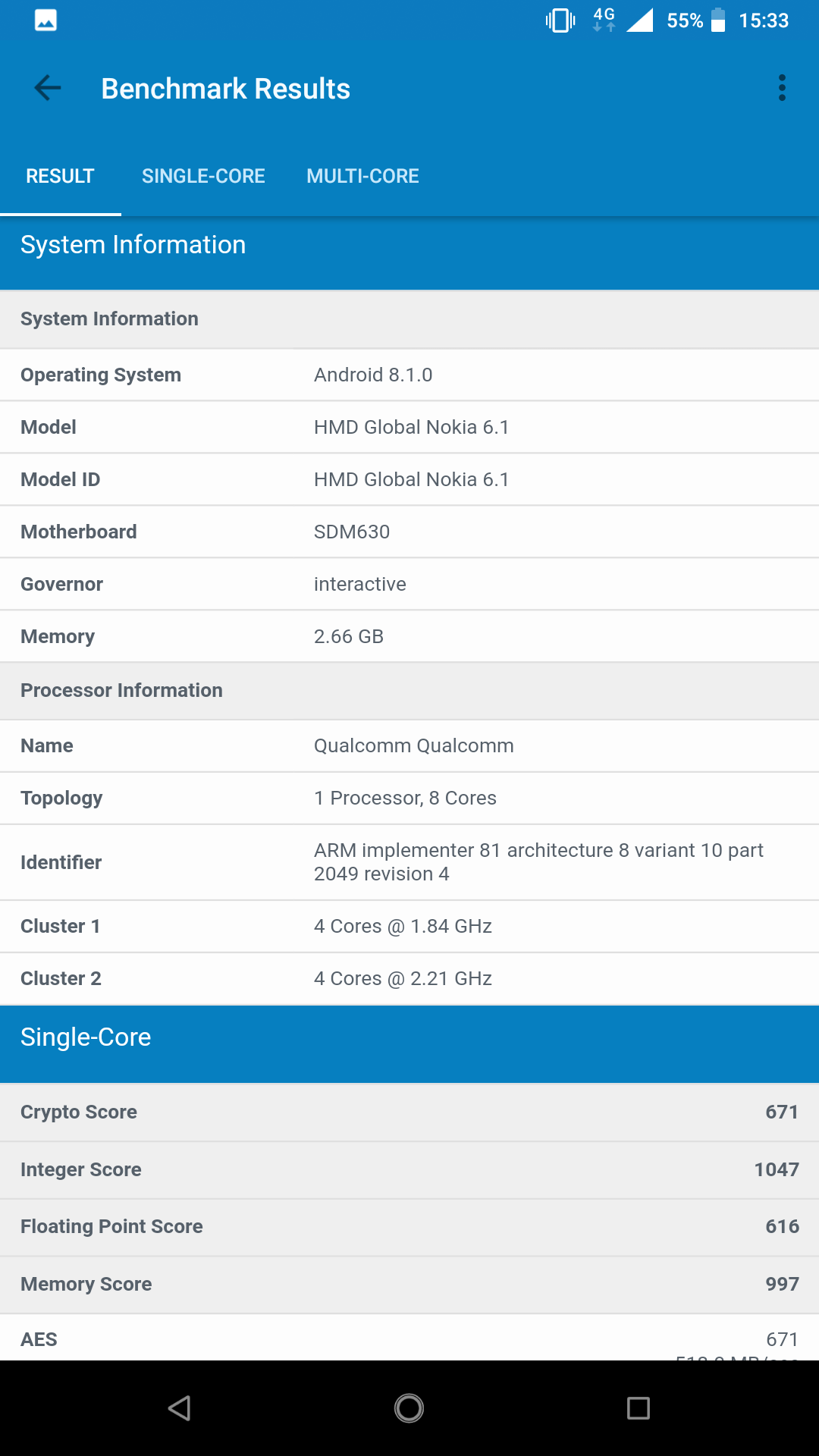Select the Memory Score row
This screenshot has height=1456, width=819.
pyautogui.click(x=409, y=1284)
